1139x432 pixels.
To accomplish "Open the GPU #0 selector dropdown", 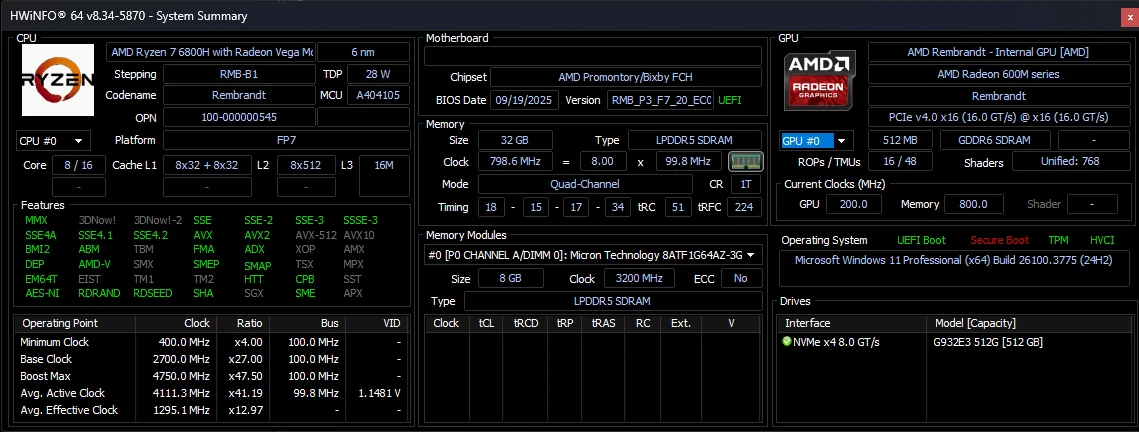I will (815, 141).
